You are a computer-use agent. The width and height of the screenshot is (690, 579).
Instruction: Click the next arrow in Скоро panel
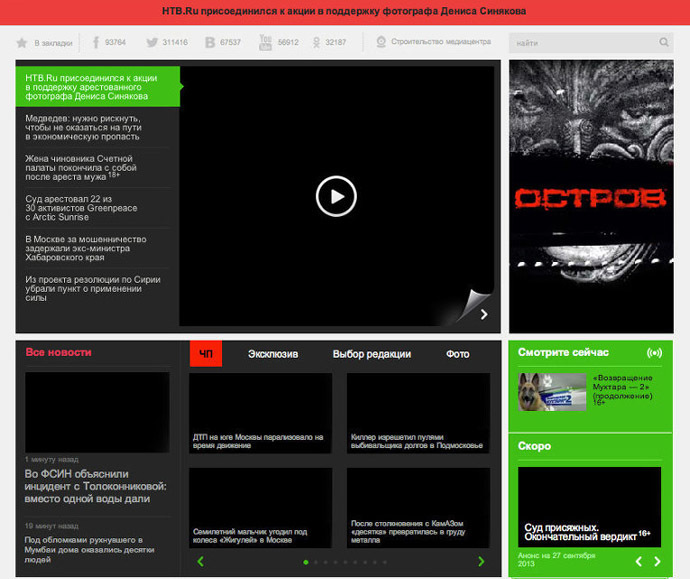(x=657, y=561)
